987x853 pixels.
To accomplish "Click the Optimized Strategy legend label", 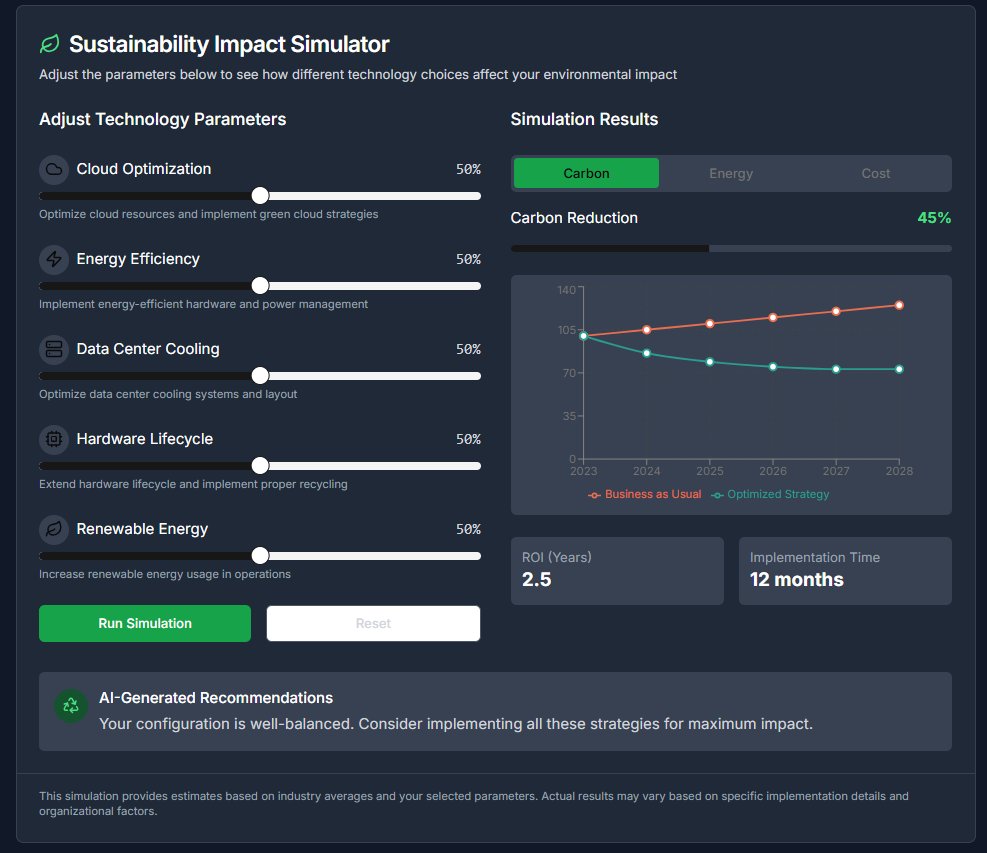I will [x=778, y=495].
